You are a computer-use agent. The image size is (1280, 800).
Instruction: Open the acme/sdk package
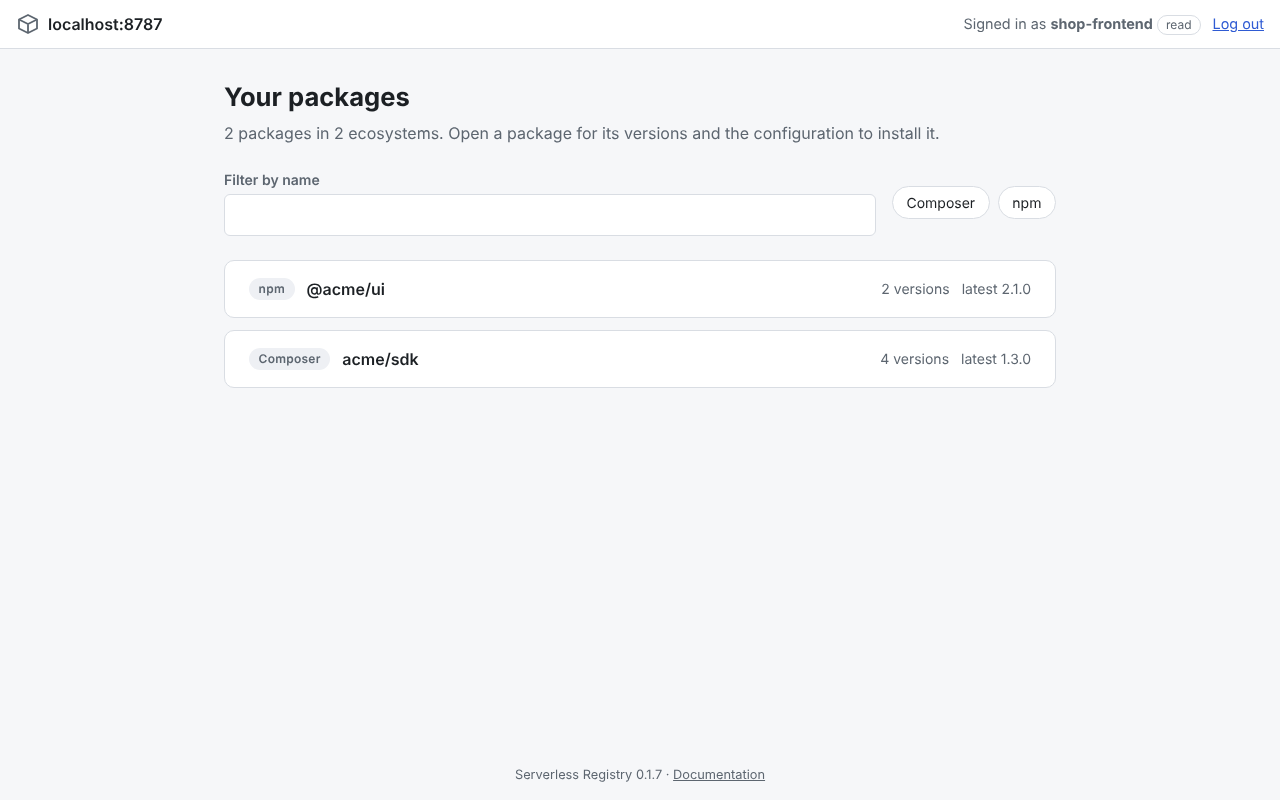[x=640, y=359]
